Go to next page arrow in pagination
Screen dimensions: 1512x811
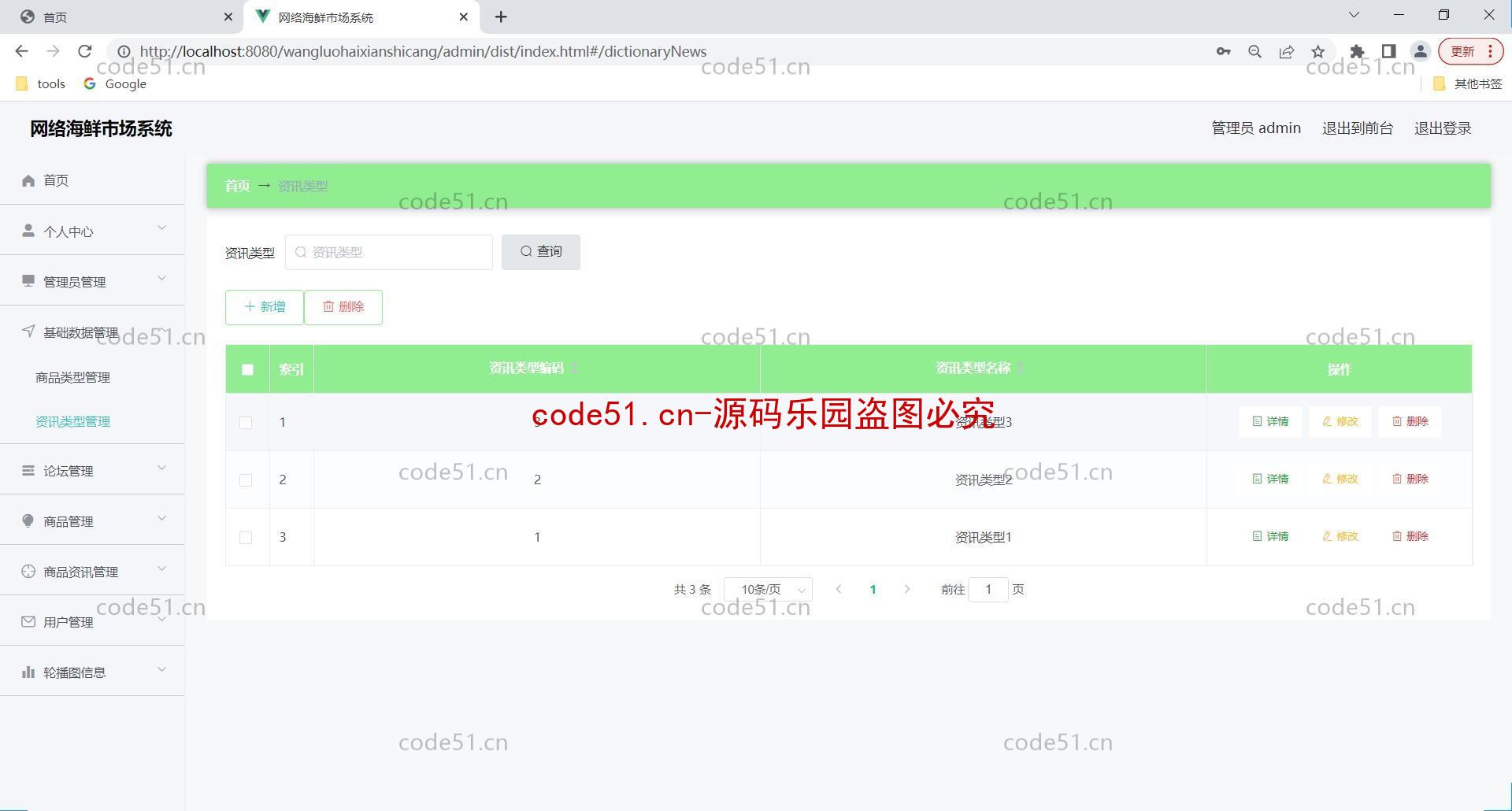point(907,589)
